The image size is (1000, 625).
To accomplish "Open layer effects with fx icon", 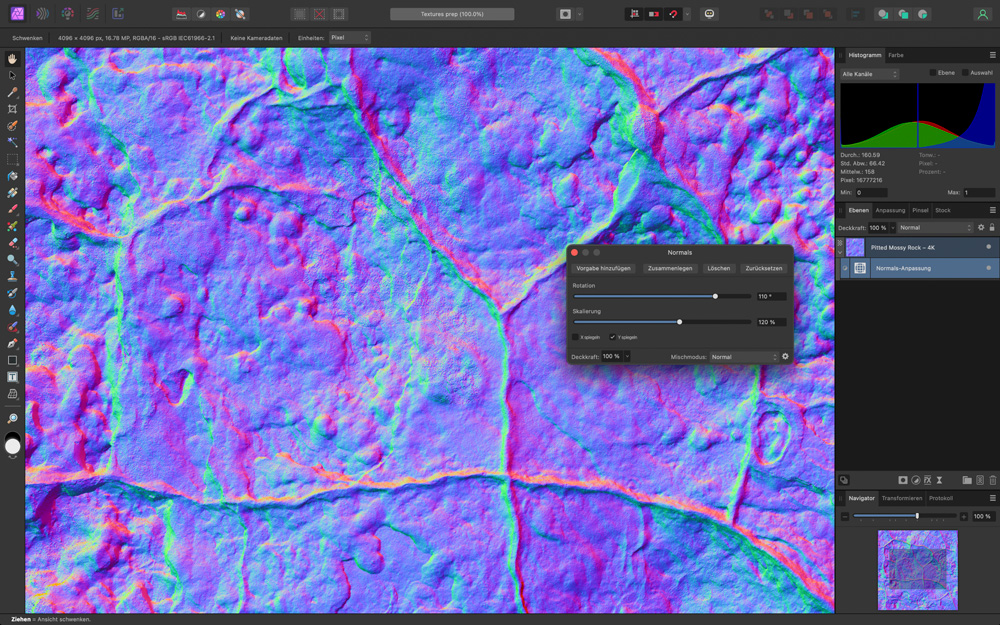I will click(x=928, y=480).
